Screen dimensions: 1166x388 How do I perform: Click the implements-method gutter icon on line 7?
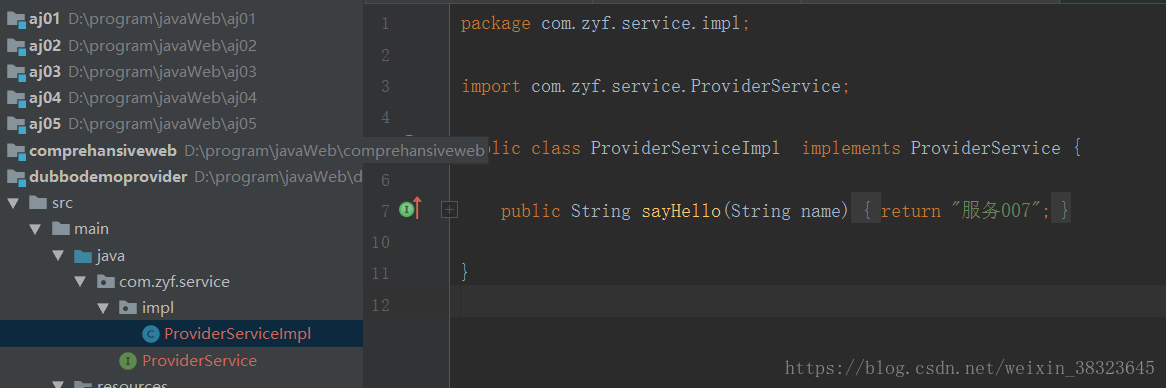(410, 210)
